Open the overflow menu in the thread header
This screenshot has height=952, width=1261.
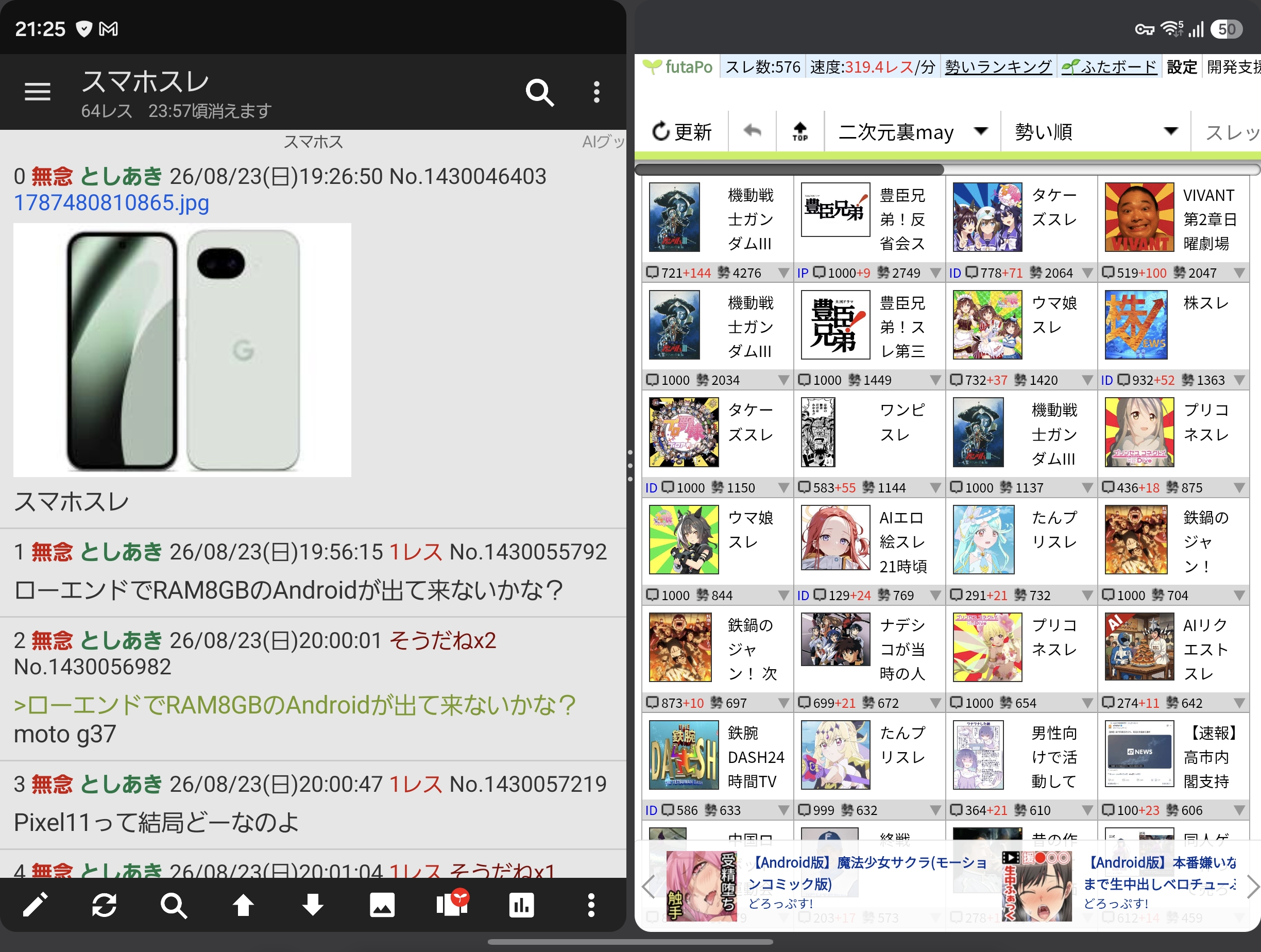[x=597, y=92]
